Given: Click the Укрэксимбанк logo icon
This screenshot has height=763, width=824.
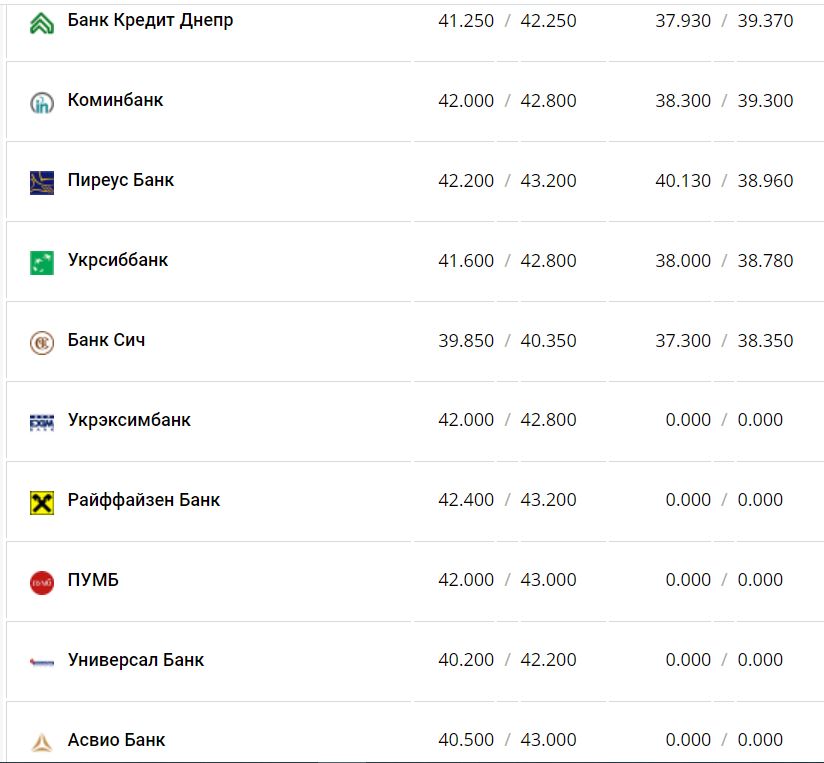Looking at the screenshot, I should [x=41, y=422].
